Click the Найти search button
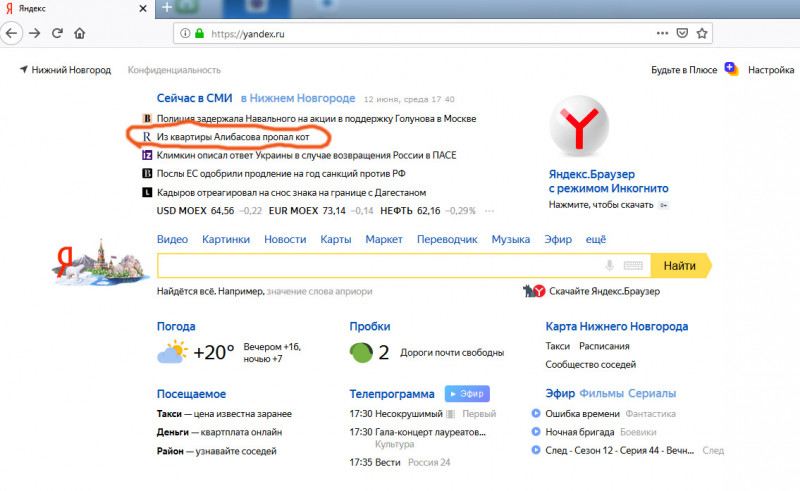Image resolution: width=800 pixels, height=491 pixels. click(x=680, y=265)
